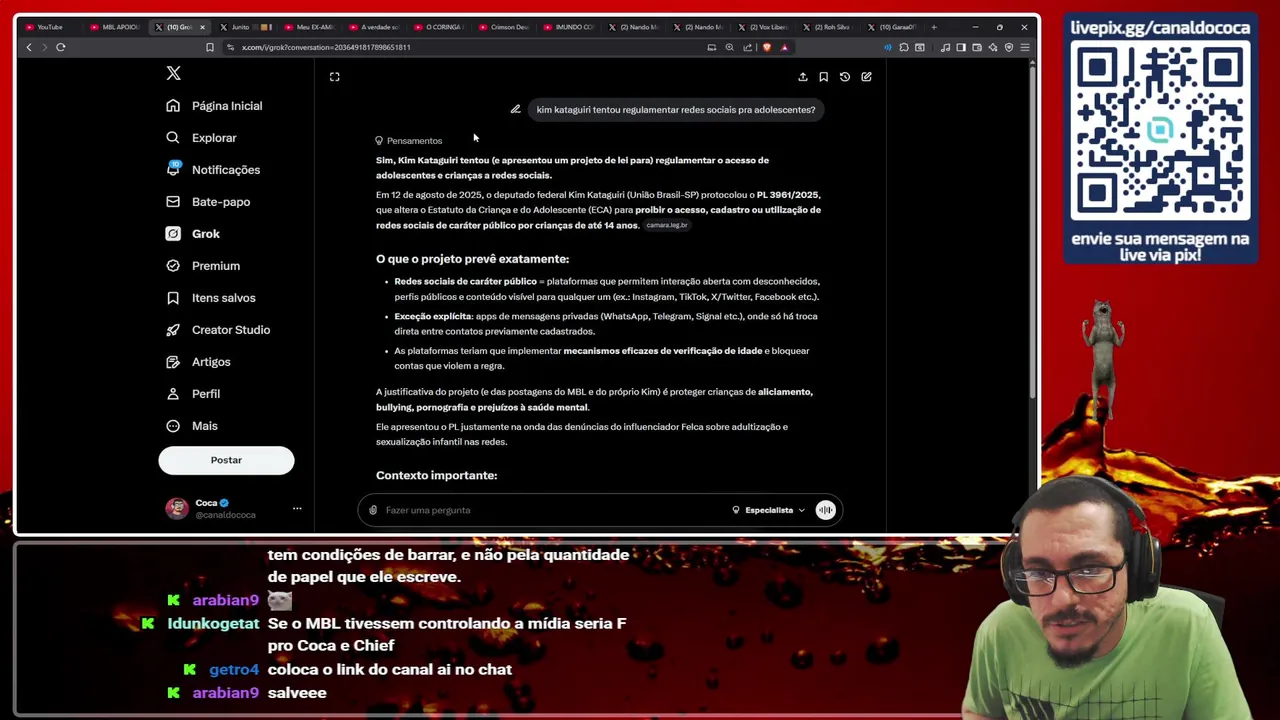Select the Grok sidebar icon
This screenshot has height=720, width=1280.
click(173, 234)
